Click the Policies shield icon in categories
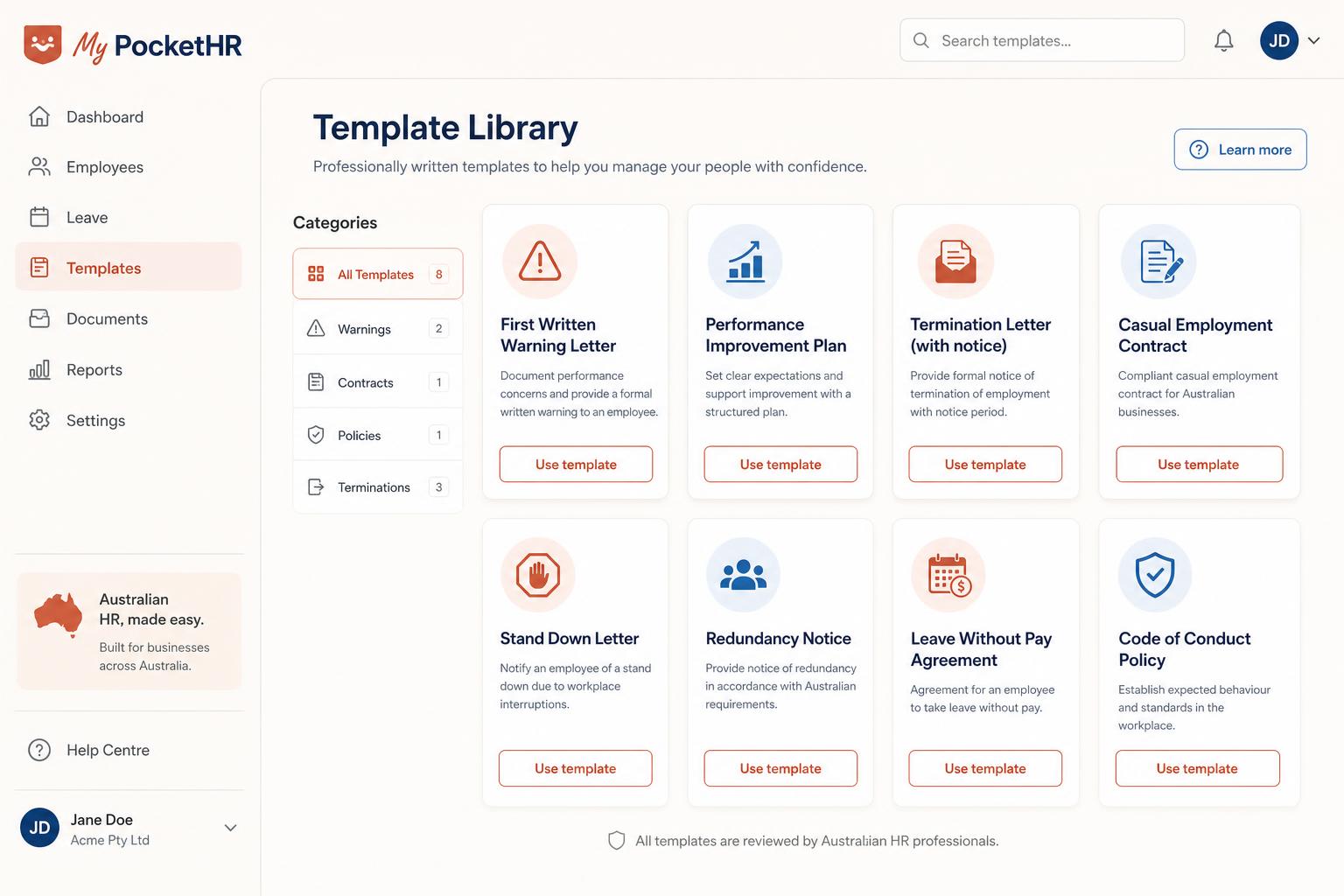 coord(316,435)
